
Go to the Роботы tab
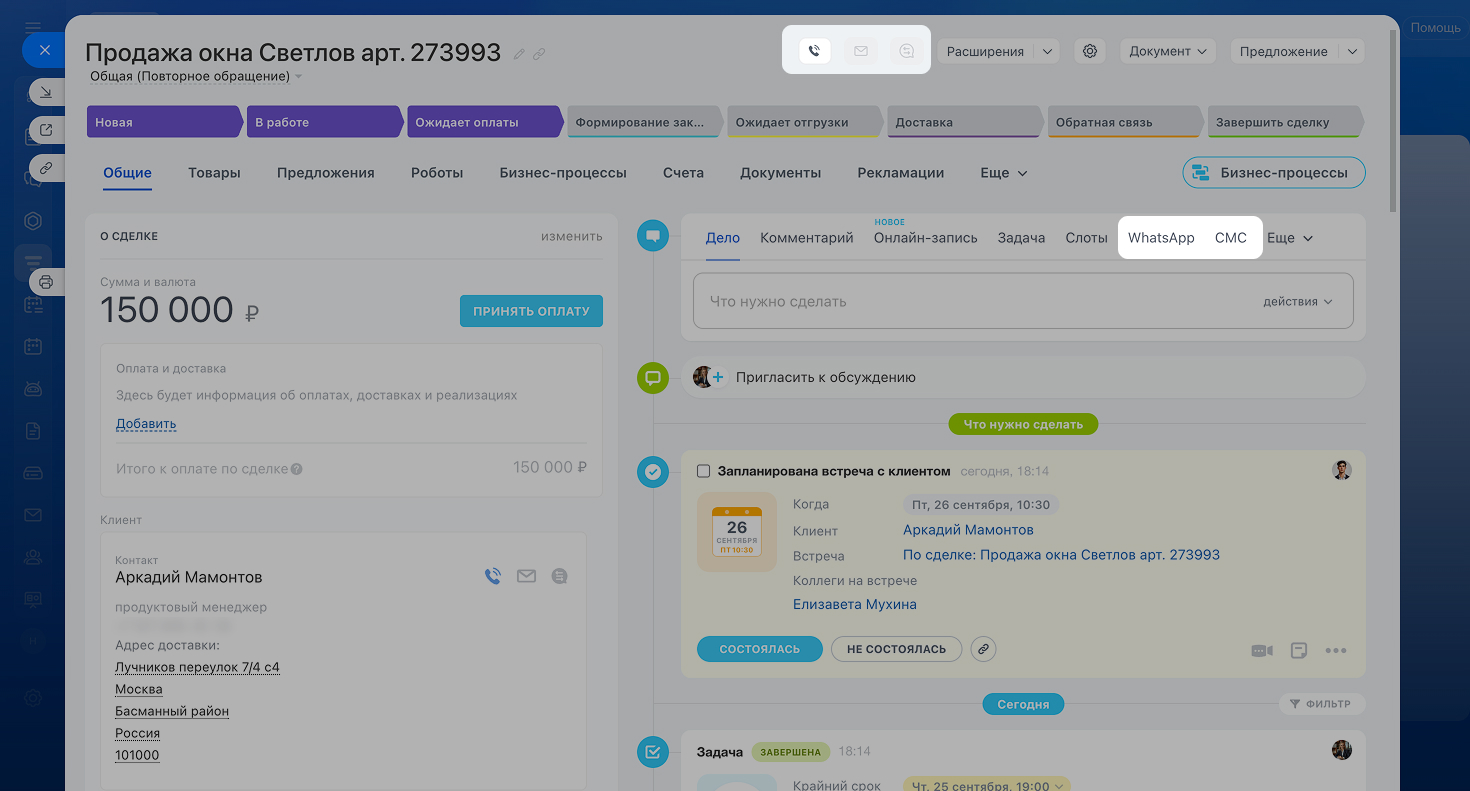(x=437, y=173)
